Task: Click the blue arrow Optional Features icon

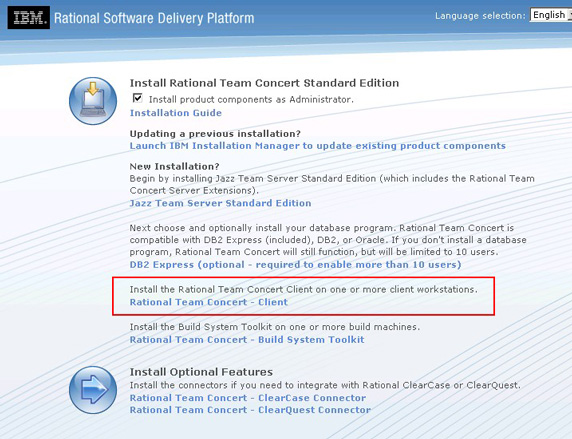Action: coord(93,390)
